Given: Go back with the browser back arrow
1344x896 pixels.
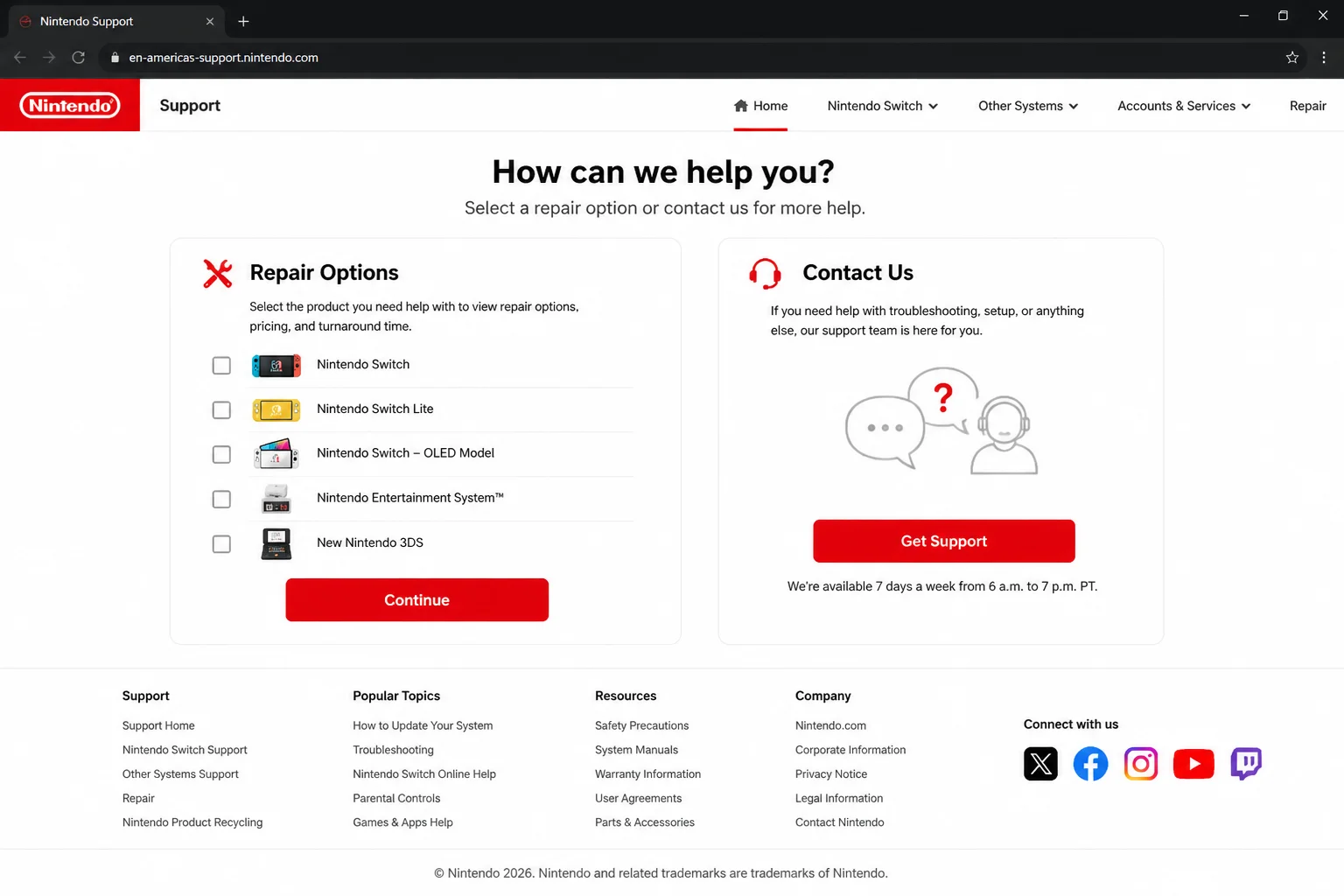Looking at the screenshot, I should 20,58.
